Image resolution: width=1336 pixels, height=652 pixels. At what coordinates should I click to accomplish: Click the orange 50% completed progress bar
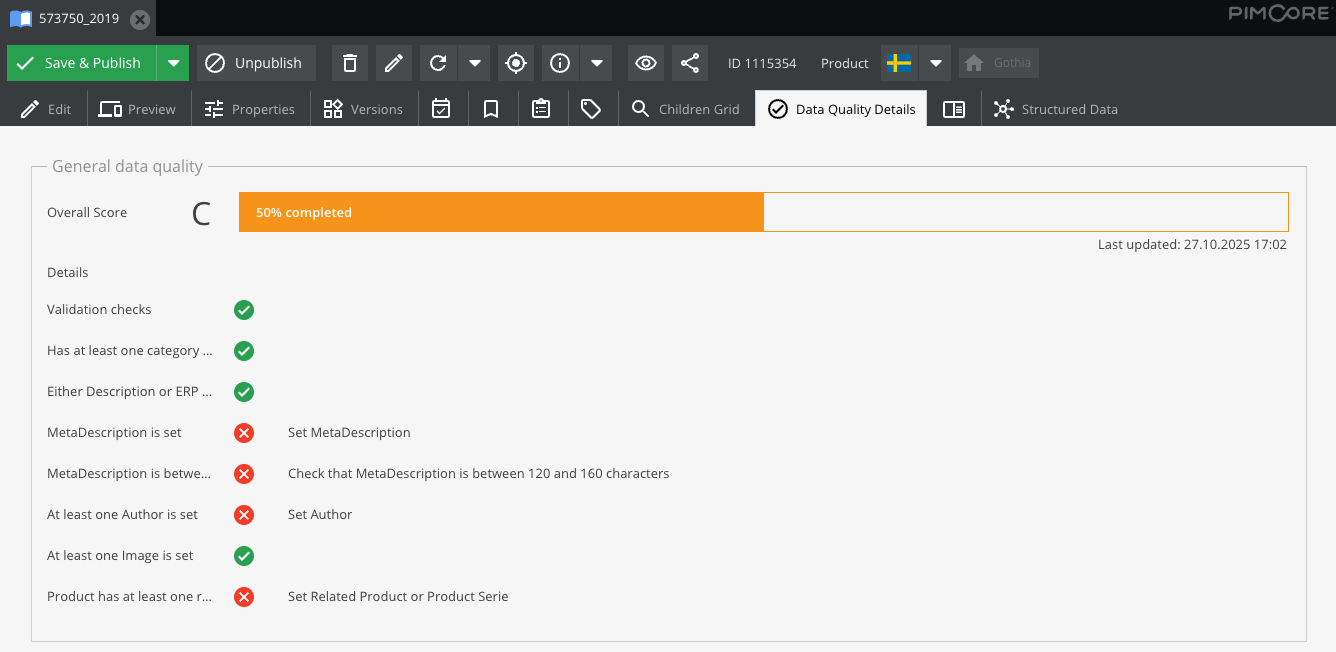click(x=501, y=212)
